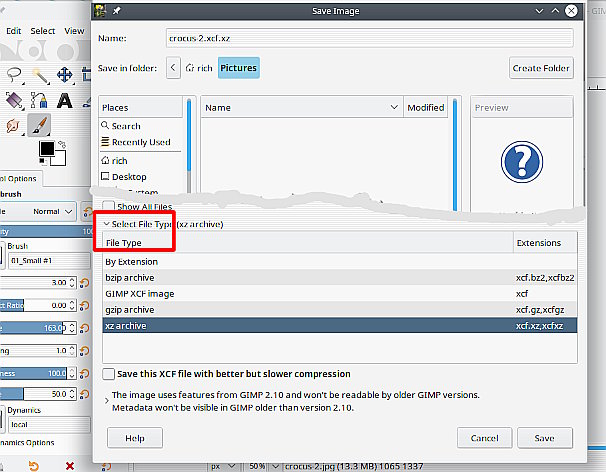
Task: Toggle Show All Files checkbox
Action: coord(109,206)
